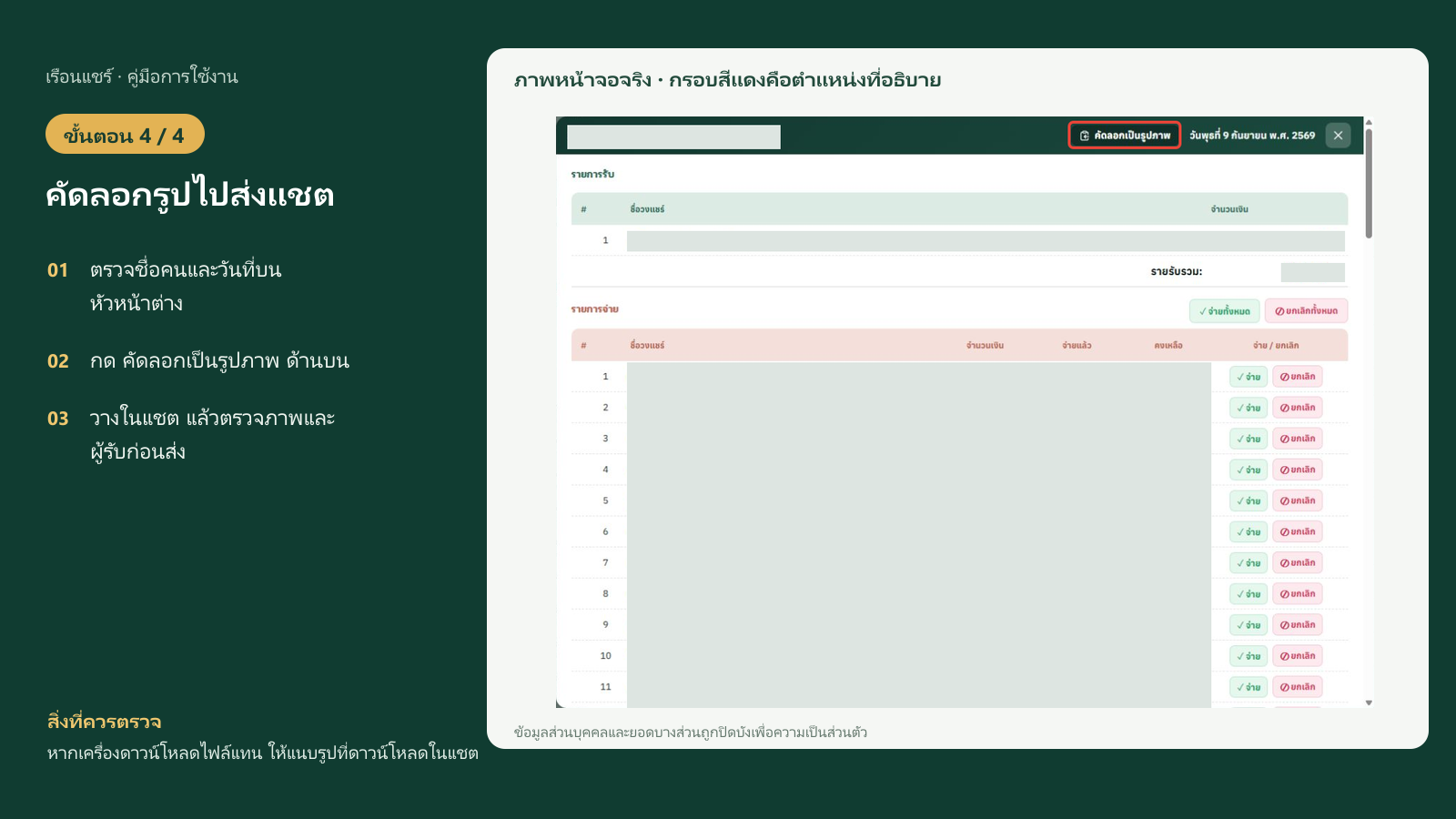Cancel payment row 6 with ยกเลิก
This screenshot has width=1456, height=819.
click(x=1298, y=531)
